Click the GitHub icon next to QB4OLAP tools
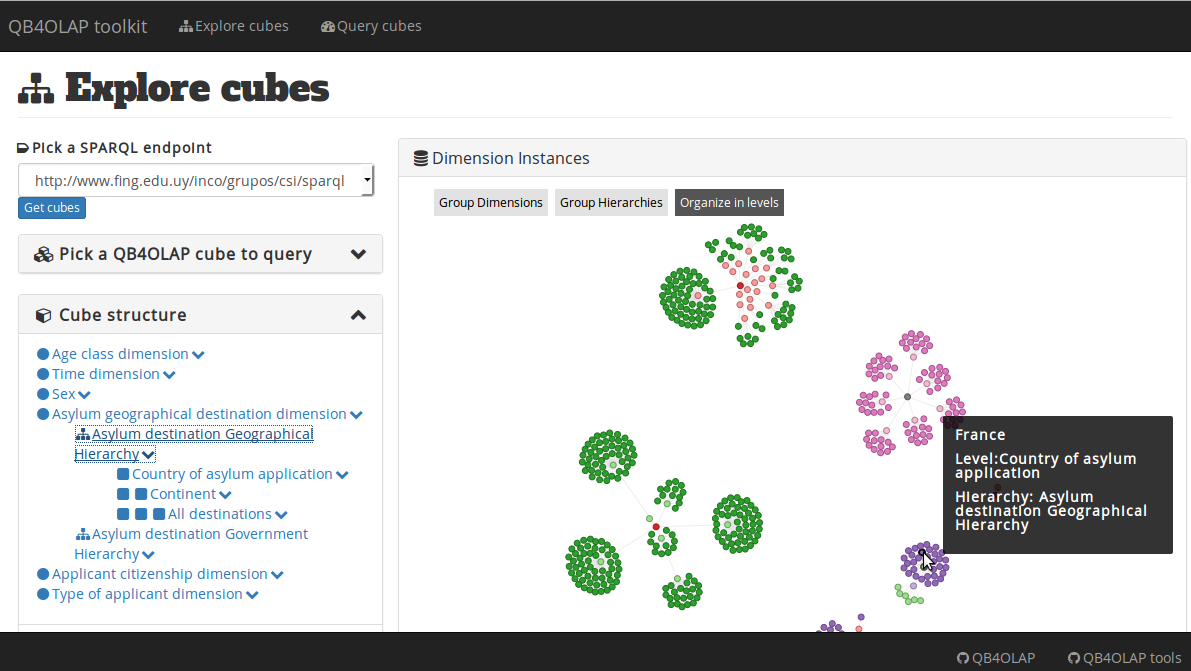This screenshot has width=1191, height=671. coord(1074,658)
